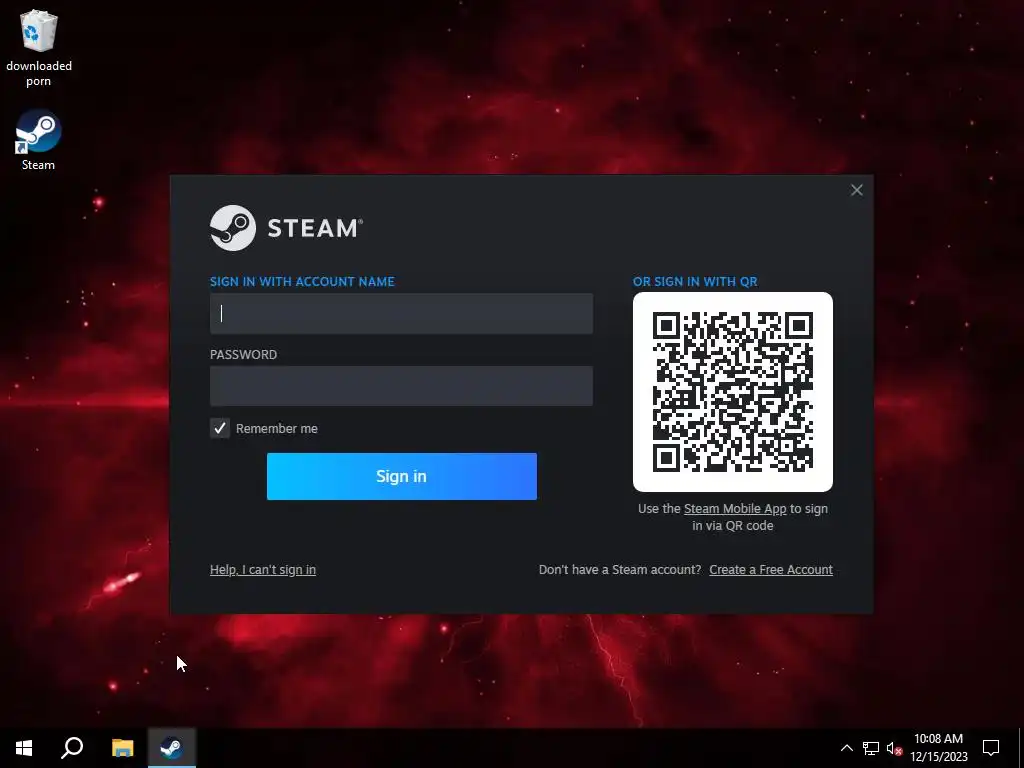This screenshot has width=1024, height=768.
Task: Open the Steam desktop shortcut
Action: (x=39, y=140)
